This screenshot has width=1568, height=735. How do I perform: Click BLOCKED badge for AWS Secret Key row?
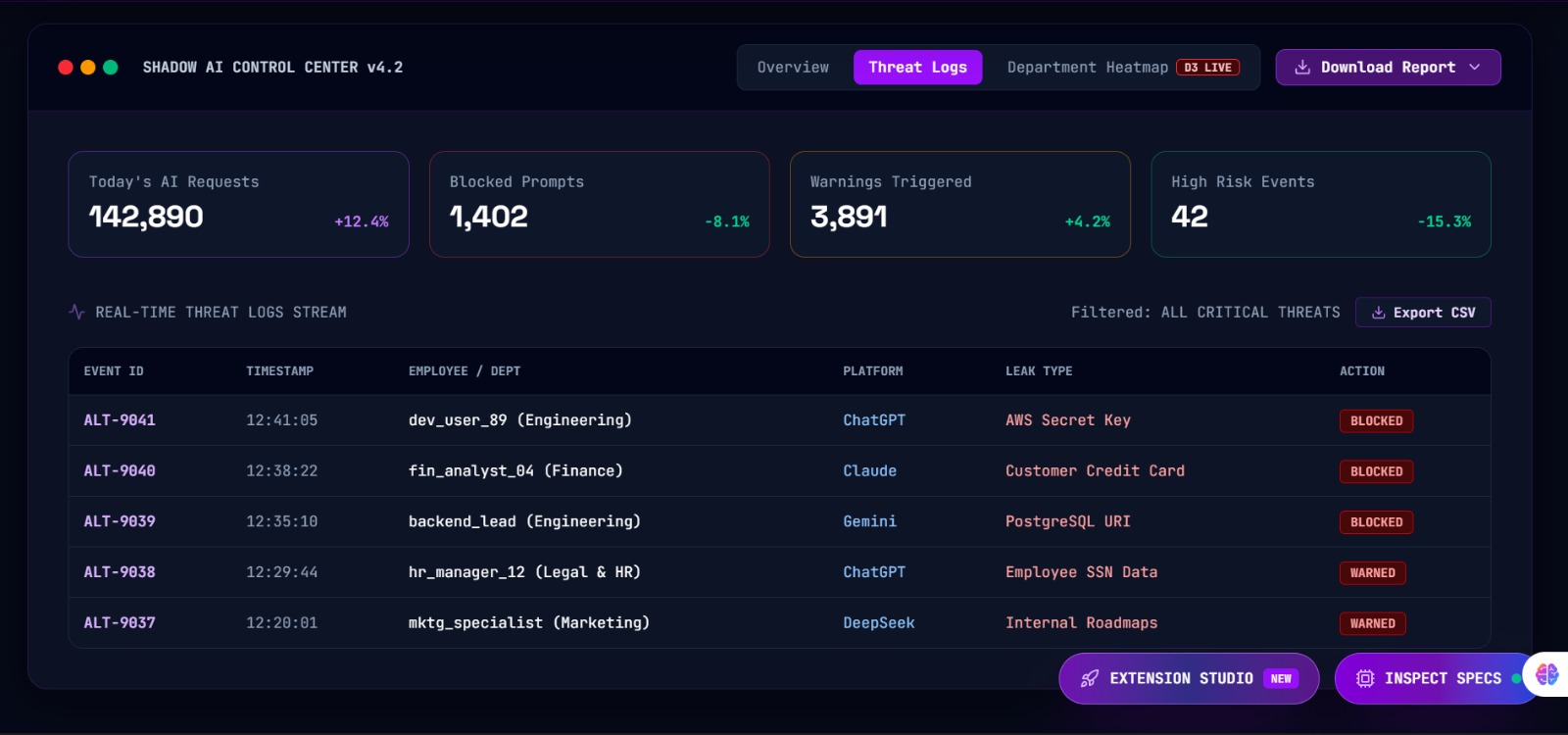(x=1377, y=421)
